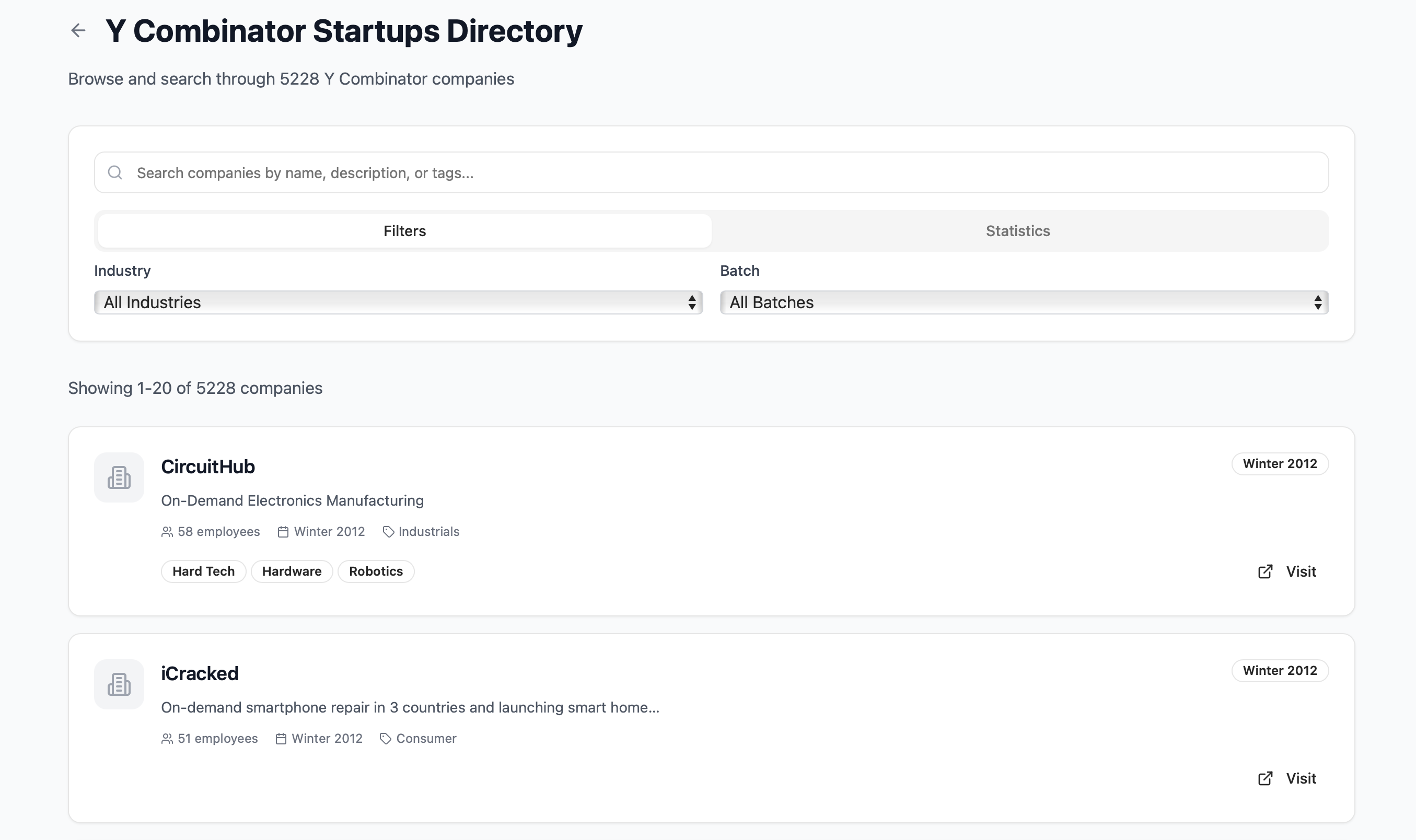Click iCracked building logo icon
This screenshot has width=1416, height=840.
(x=119, y=684)
